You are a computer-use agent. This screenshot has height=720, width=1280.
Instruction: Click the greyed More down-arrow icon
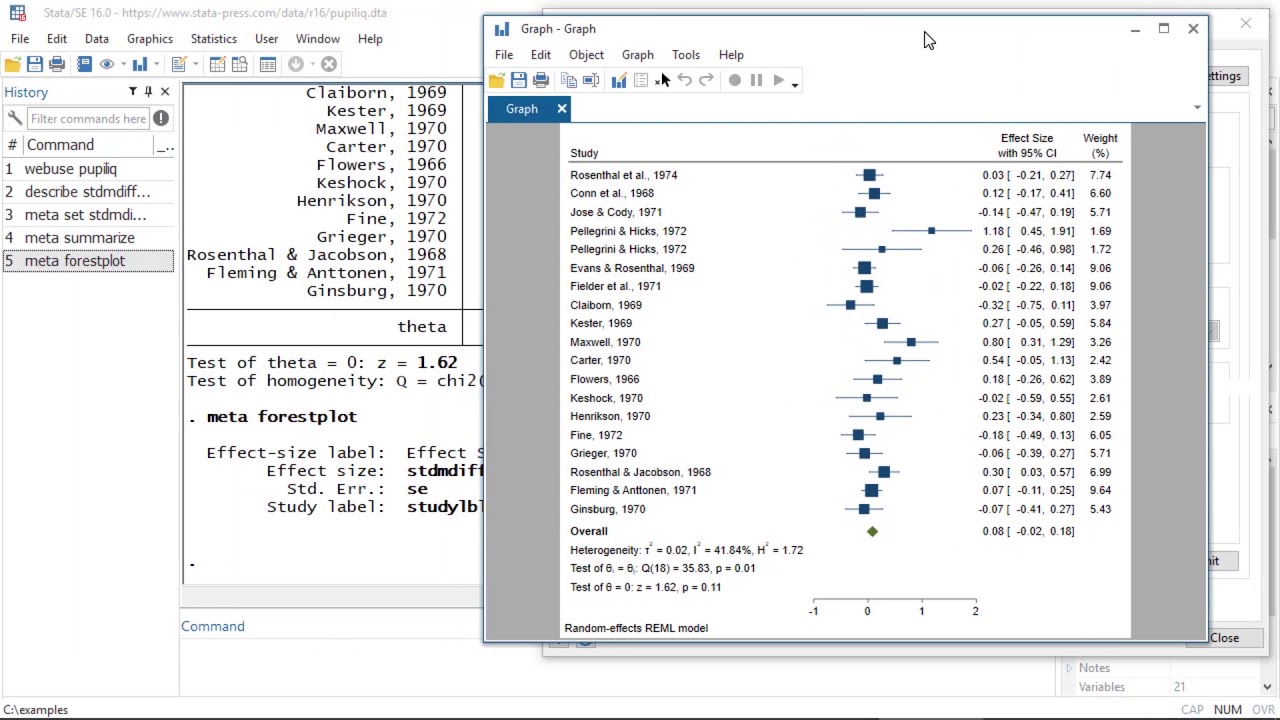pos(296,64)
